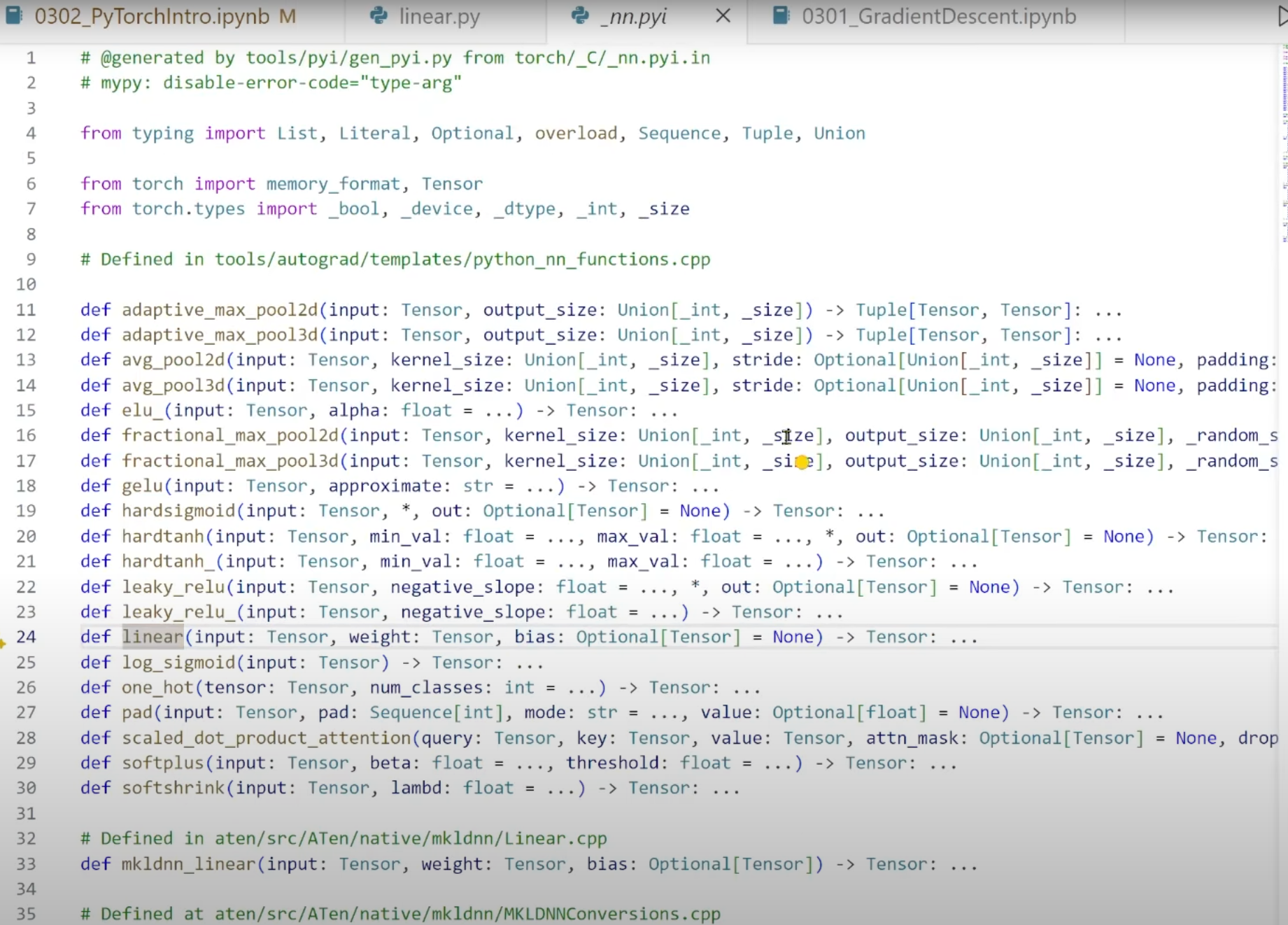Click 'one_hot' function name
The image size is (1288, 925).
coord(157,688)
